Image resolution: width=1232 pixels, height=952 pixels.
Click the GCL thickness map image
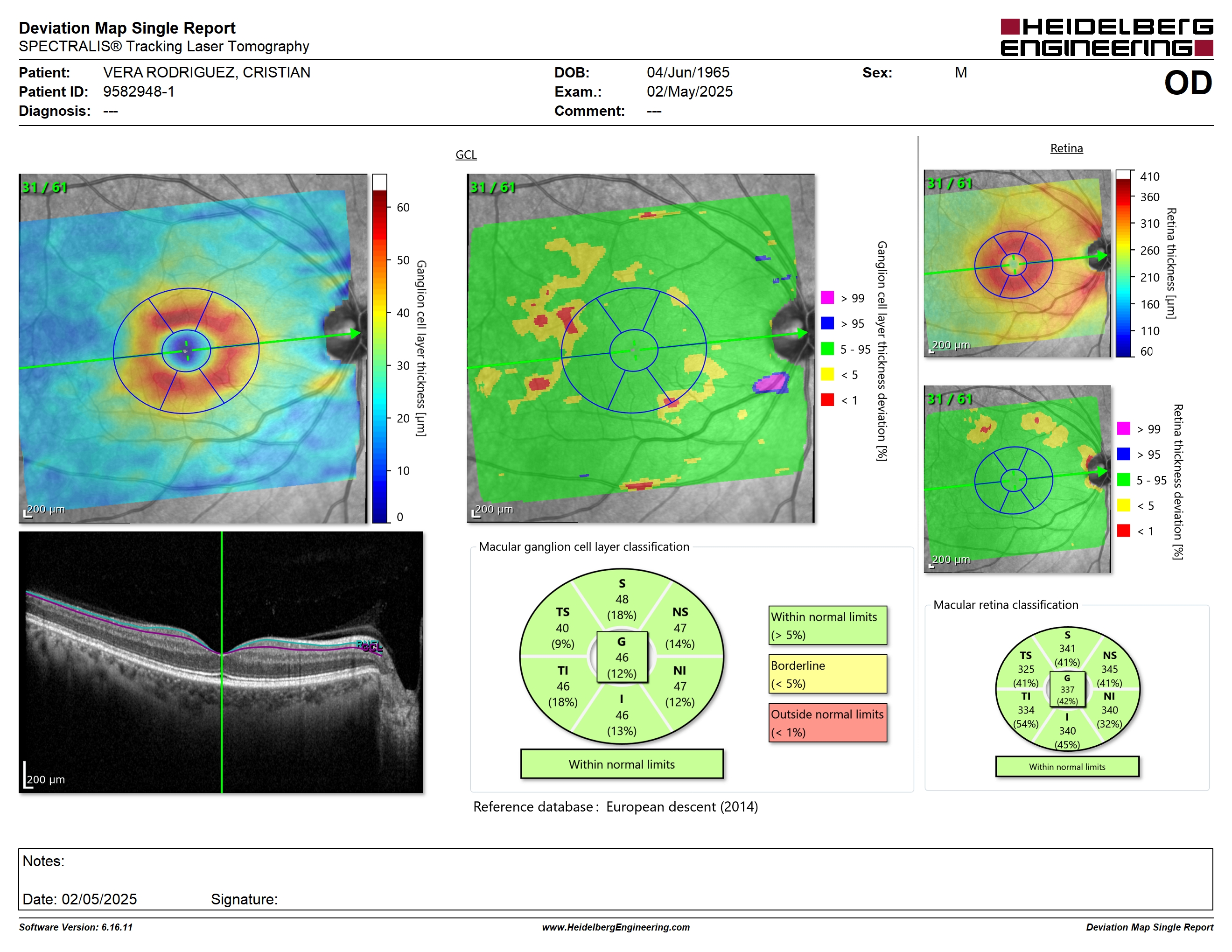click(193, 349)
